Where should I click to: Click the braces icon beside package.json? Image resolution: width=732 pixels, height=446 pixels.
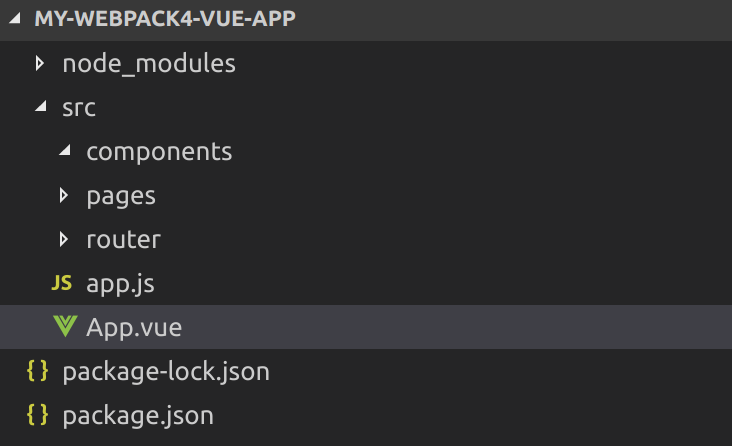37,415
